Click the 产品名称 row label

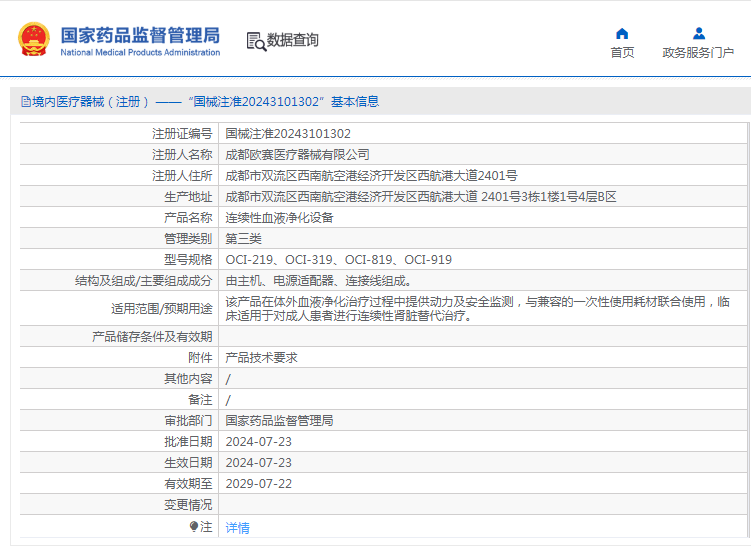[188, 218]
